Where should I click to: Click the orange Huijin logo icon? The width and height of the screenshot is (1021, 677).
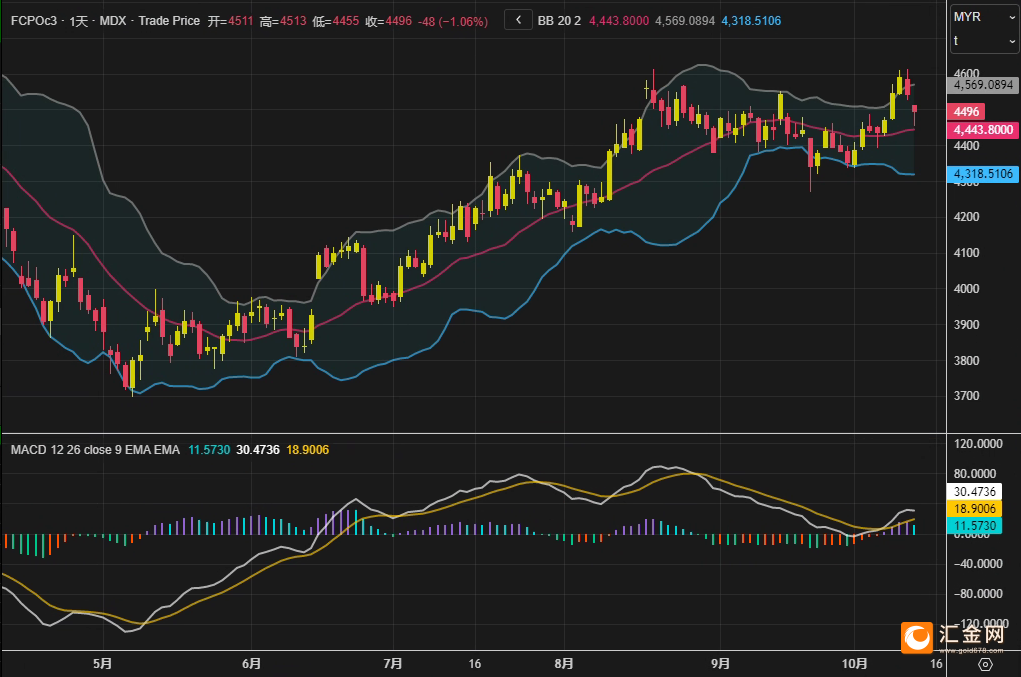[x=916, y=637]
